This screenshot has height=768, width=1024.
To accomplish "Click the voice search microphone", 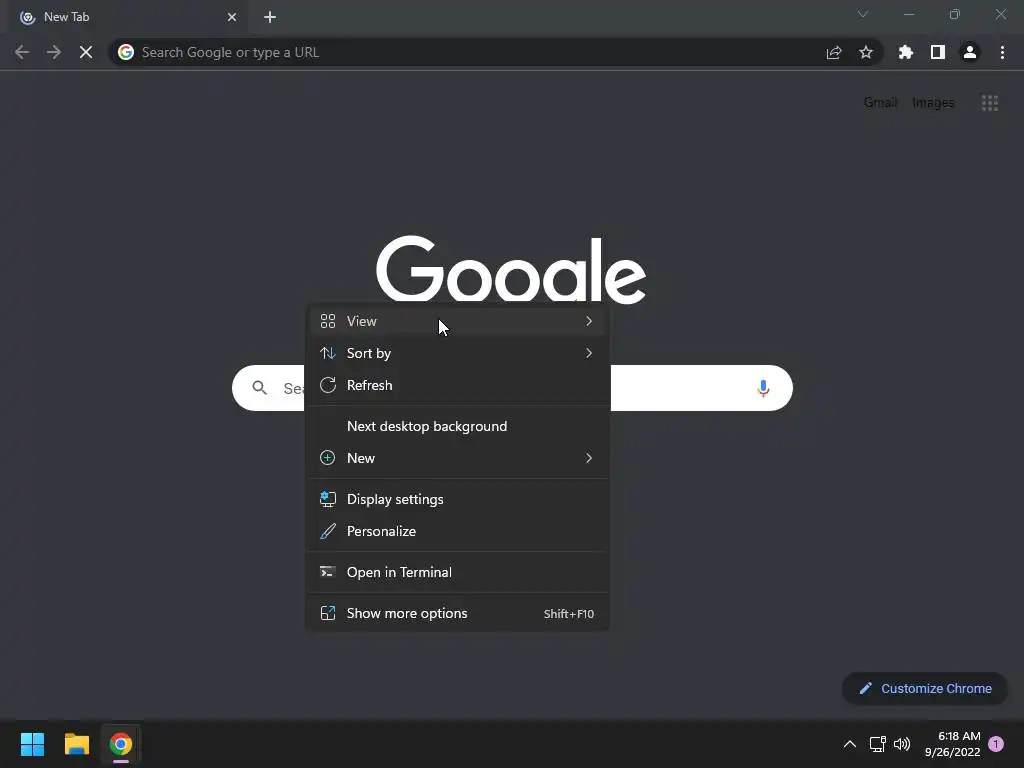I will pyautogui.click(x=763, y=388).
